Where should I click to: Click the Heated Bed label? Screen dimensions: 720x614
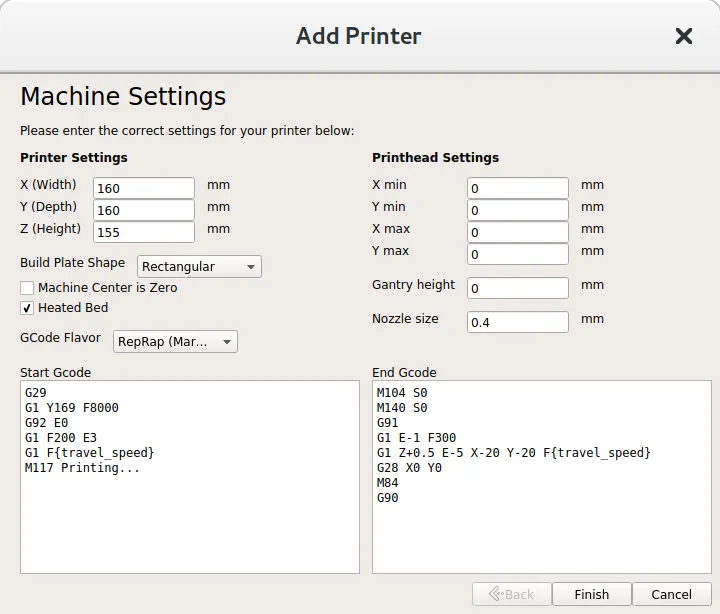[x=73, y=308]
